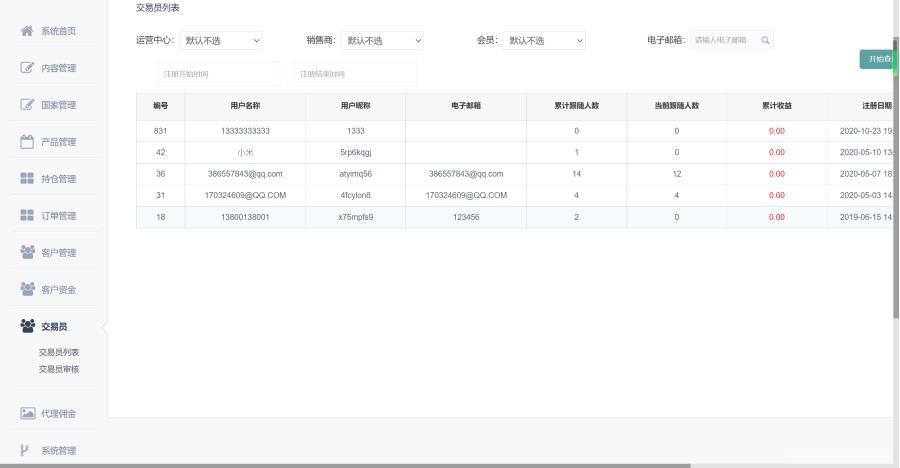Click the calendar icon beside 产品管理

(x=27, y=141)
